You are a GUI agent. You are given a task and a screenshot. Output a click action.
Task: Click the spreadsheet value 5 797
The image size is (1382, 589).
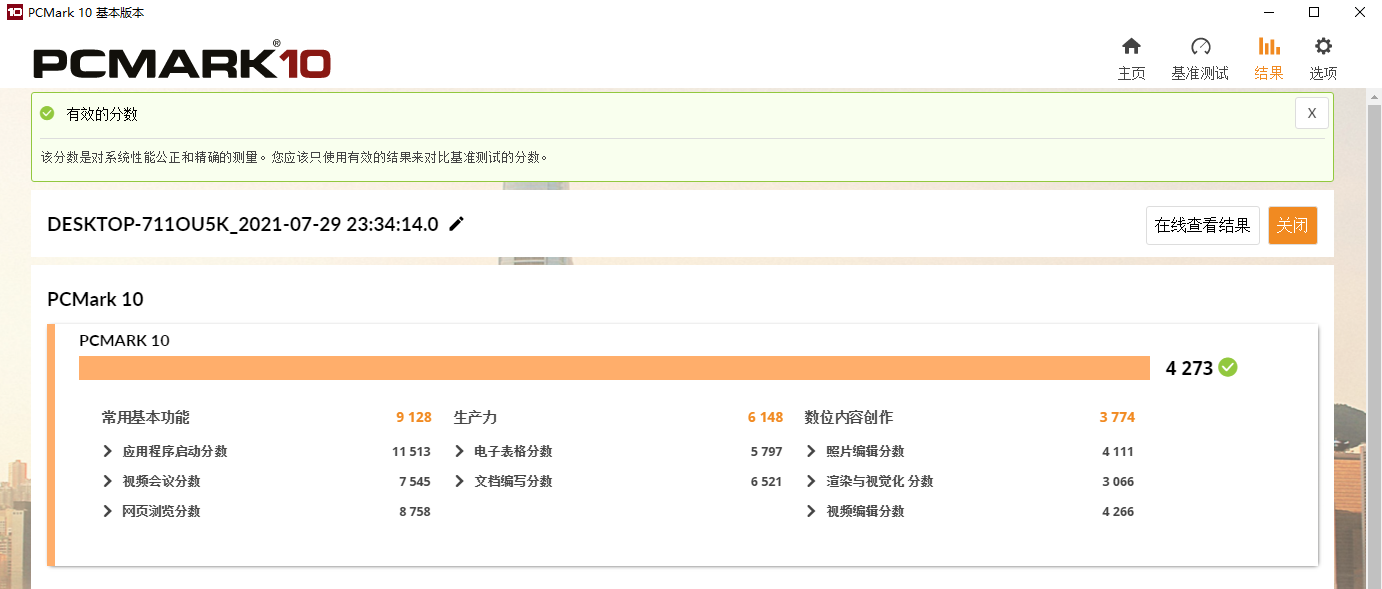(x=767, y=452)
